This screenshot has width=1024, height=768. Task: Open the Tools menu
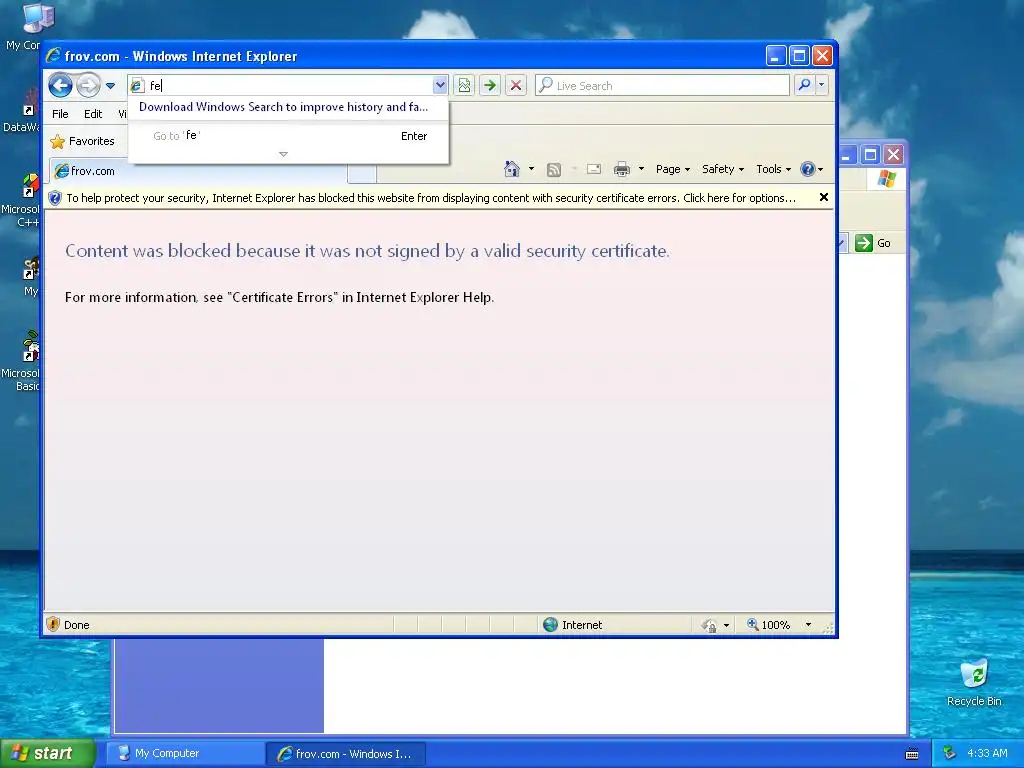click(773, 169)
